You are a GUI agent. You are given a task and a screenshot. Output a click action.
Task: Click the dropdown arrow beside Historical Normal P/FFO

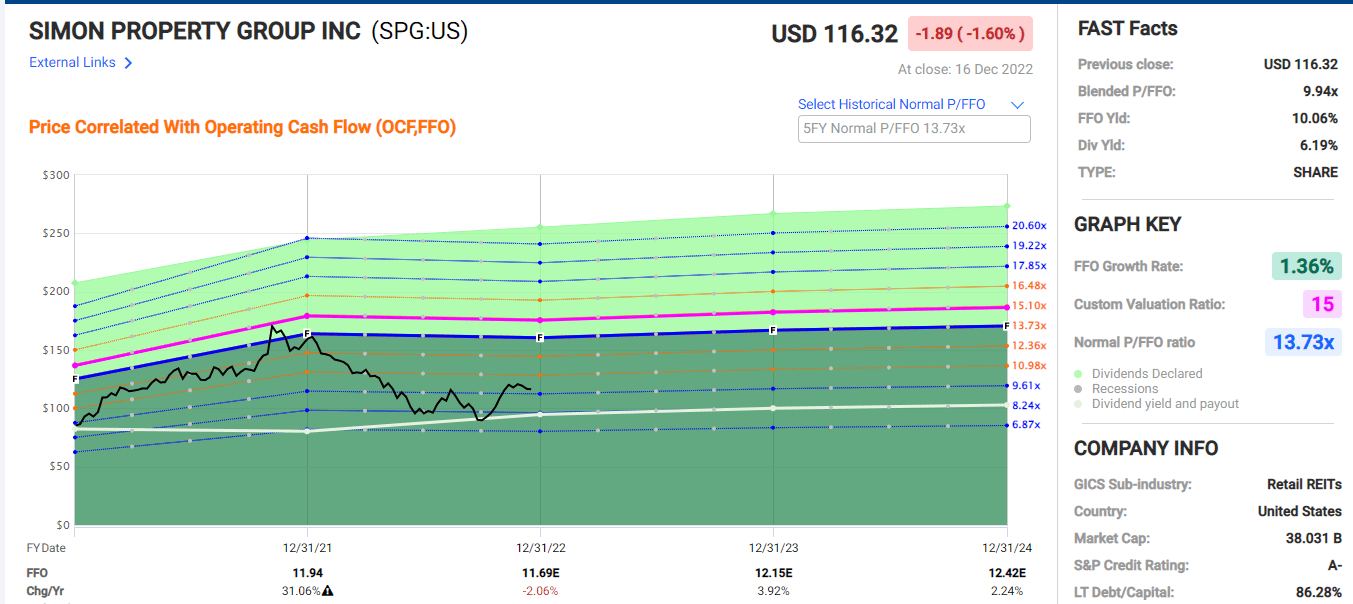pos(1018,105)
